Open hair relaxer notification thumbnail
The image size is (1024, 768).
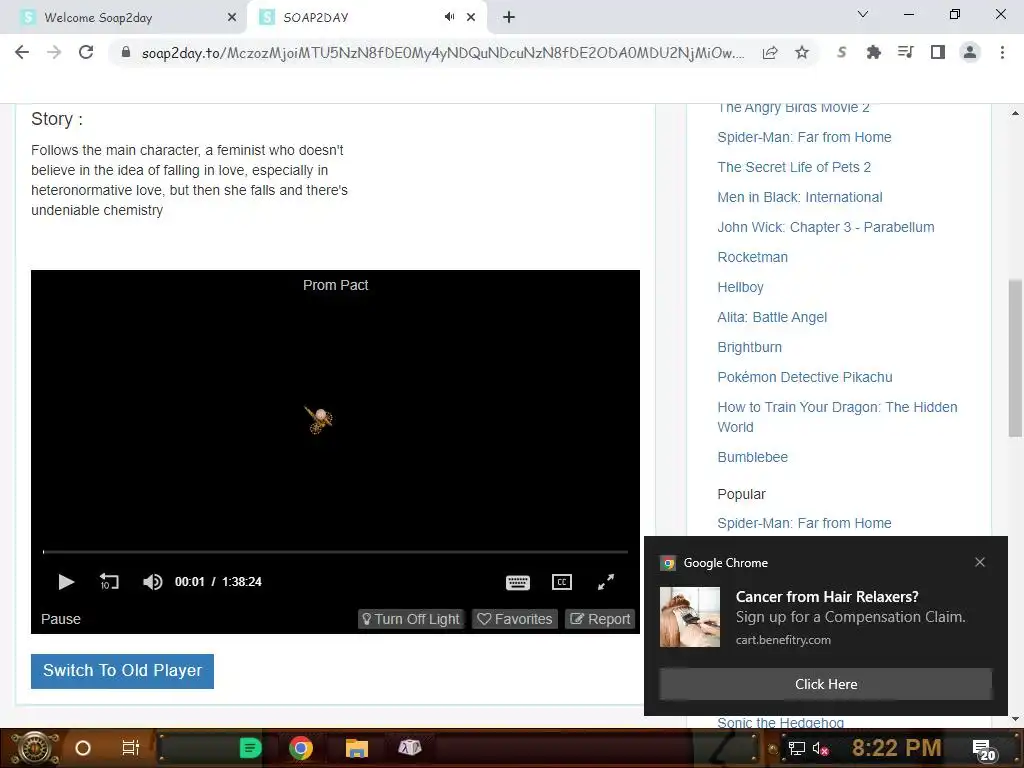click(x=690, y=617)
